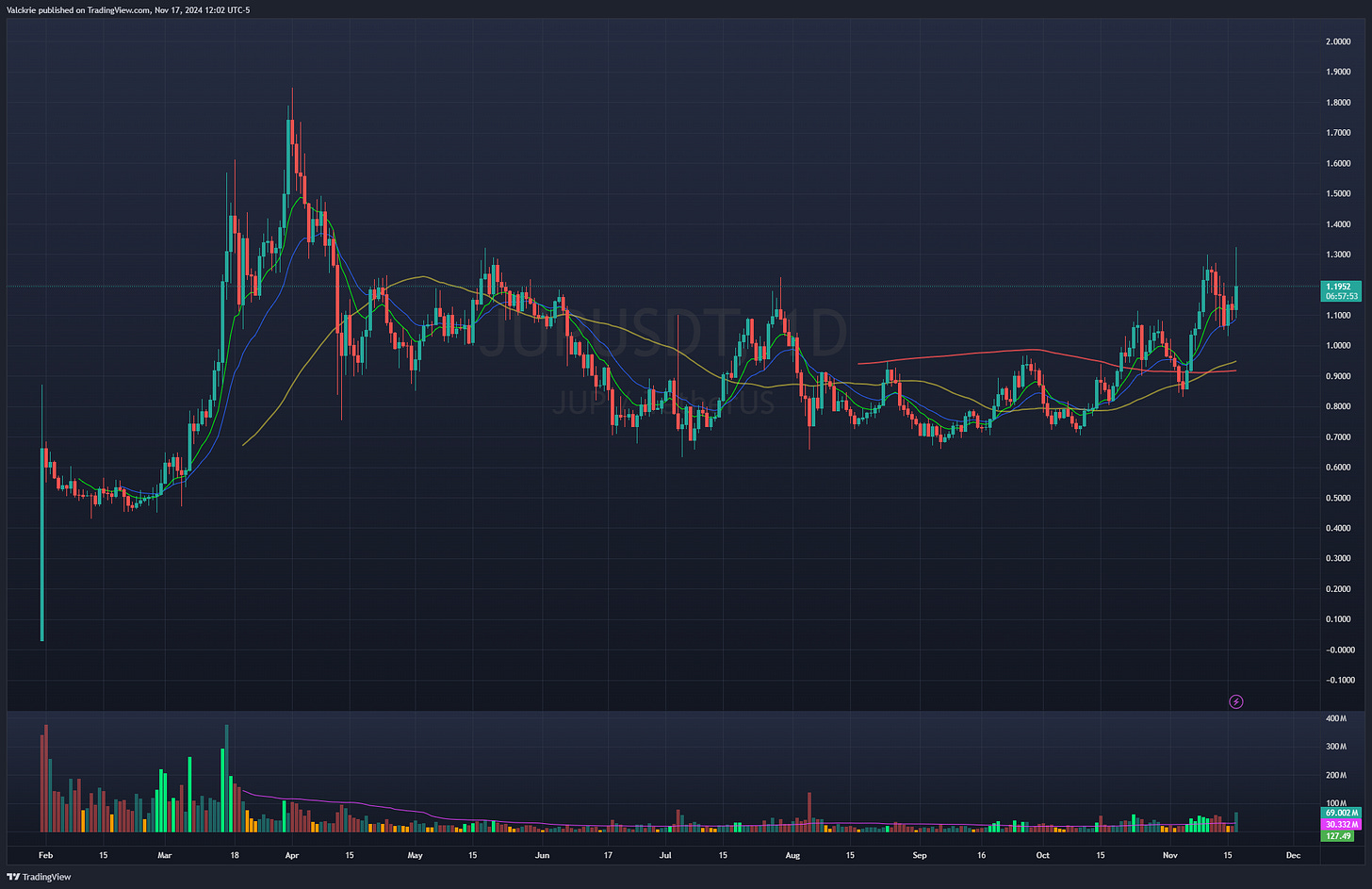Image resolution: width=1372 pixels, height=889 pixels.
Task: Click the Jul label on time axis
Action: click(x=665, y=856)
